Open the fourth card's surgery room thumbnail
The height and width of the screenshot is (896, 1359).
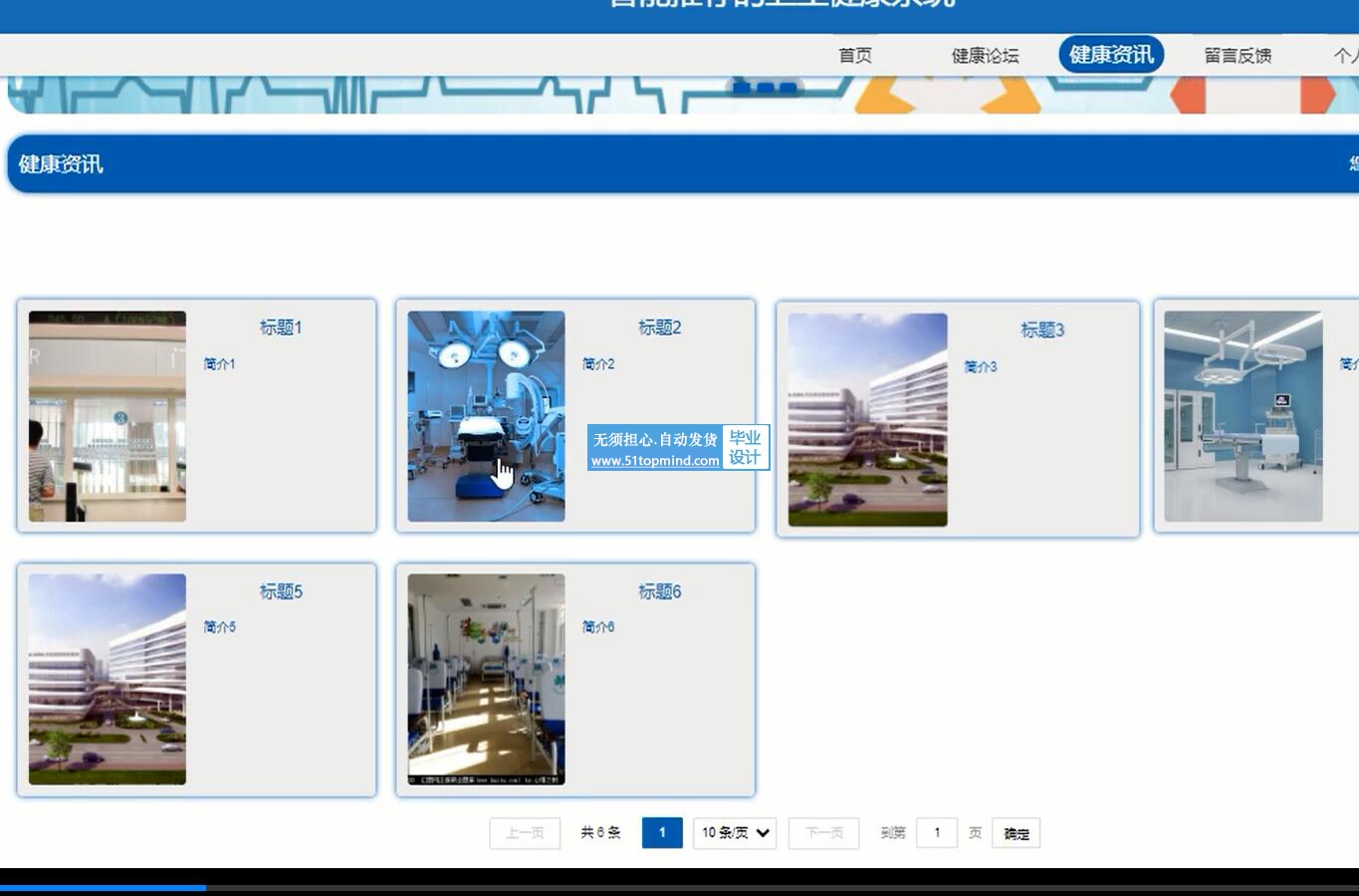click(1244, 416)
